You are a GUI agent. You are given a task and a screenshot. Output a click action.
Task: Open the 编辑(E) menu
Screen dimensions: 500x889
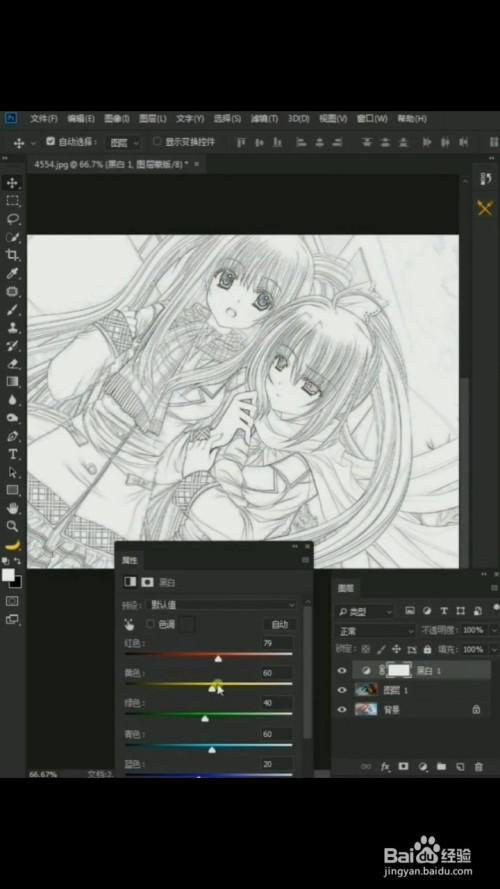click(80, 118)
